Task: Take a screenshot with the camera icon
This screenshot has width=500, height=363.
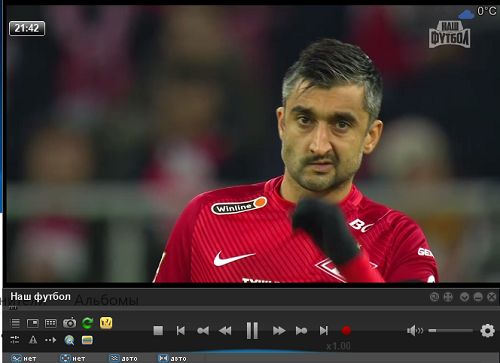Action: click(69, 323)
